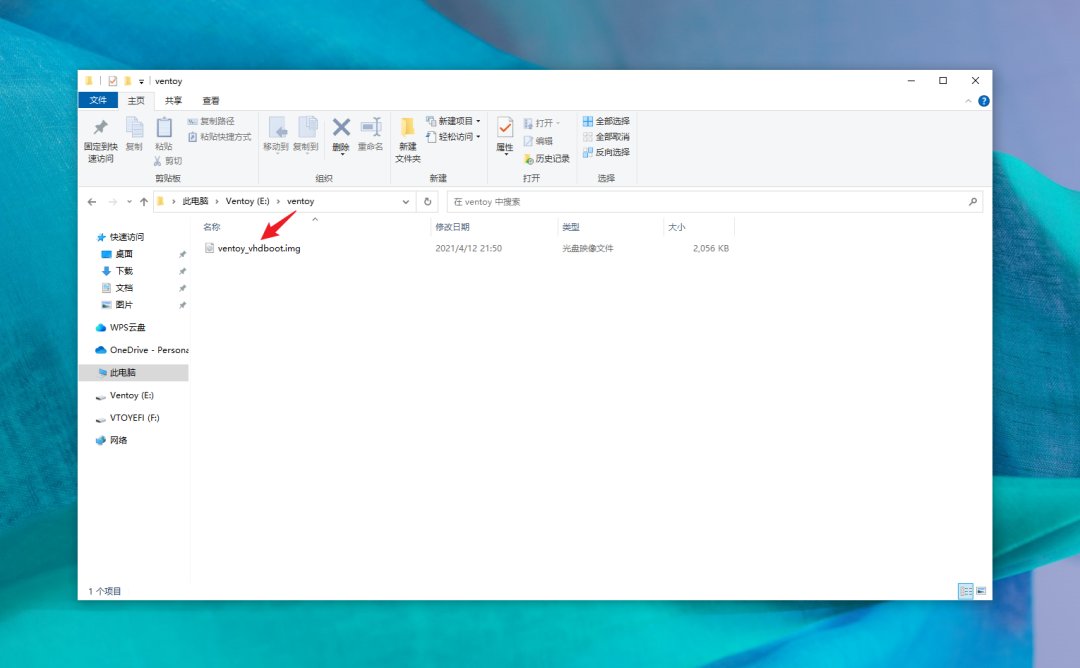Refresh the ventoy folder view
The image size is (1080, 668).
coord(428,202)
